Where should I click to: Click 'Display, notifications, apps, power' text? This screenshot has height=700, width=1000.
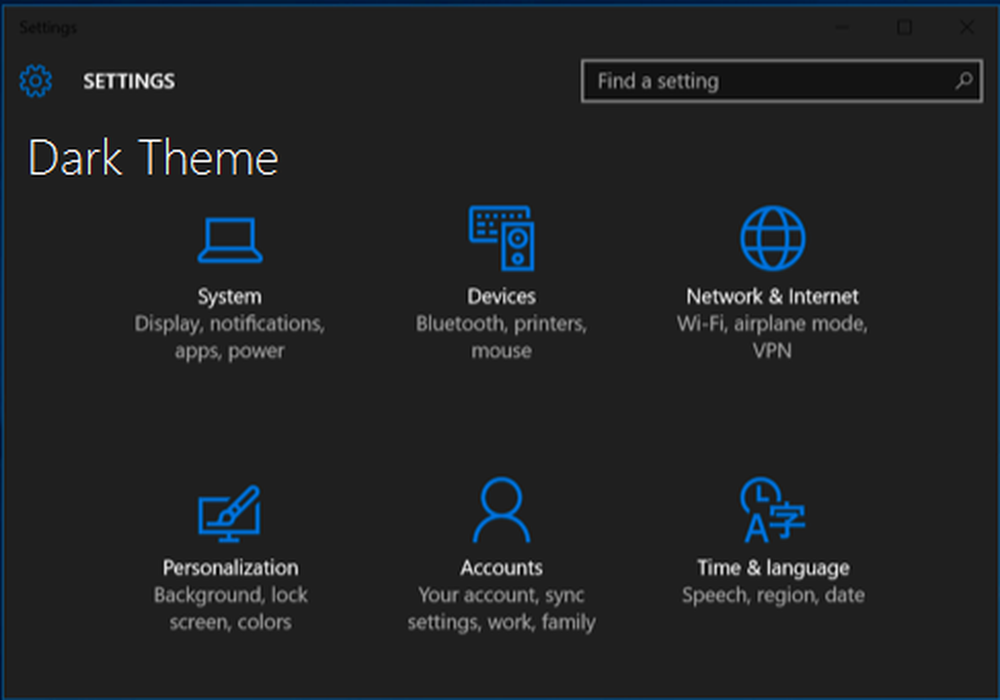[230, 337]
